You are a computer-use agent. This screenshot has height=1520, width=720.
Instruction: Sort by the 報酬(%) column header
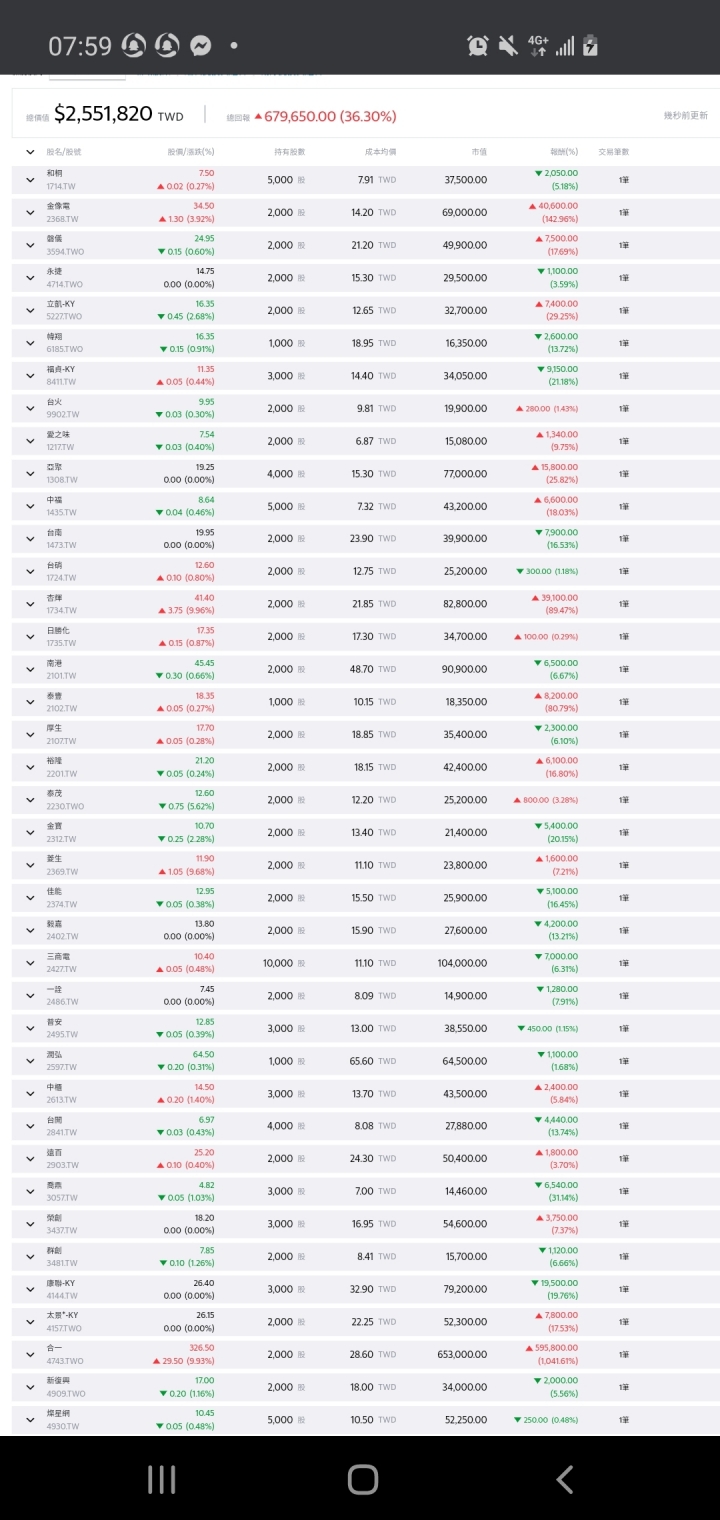563,152
